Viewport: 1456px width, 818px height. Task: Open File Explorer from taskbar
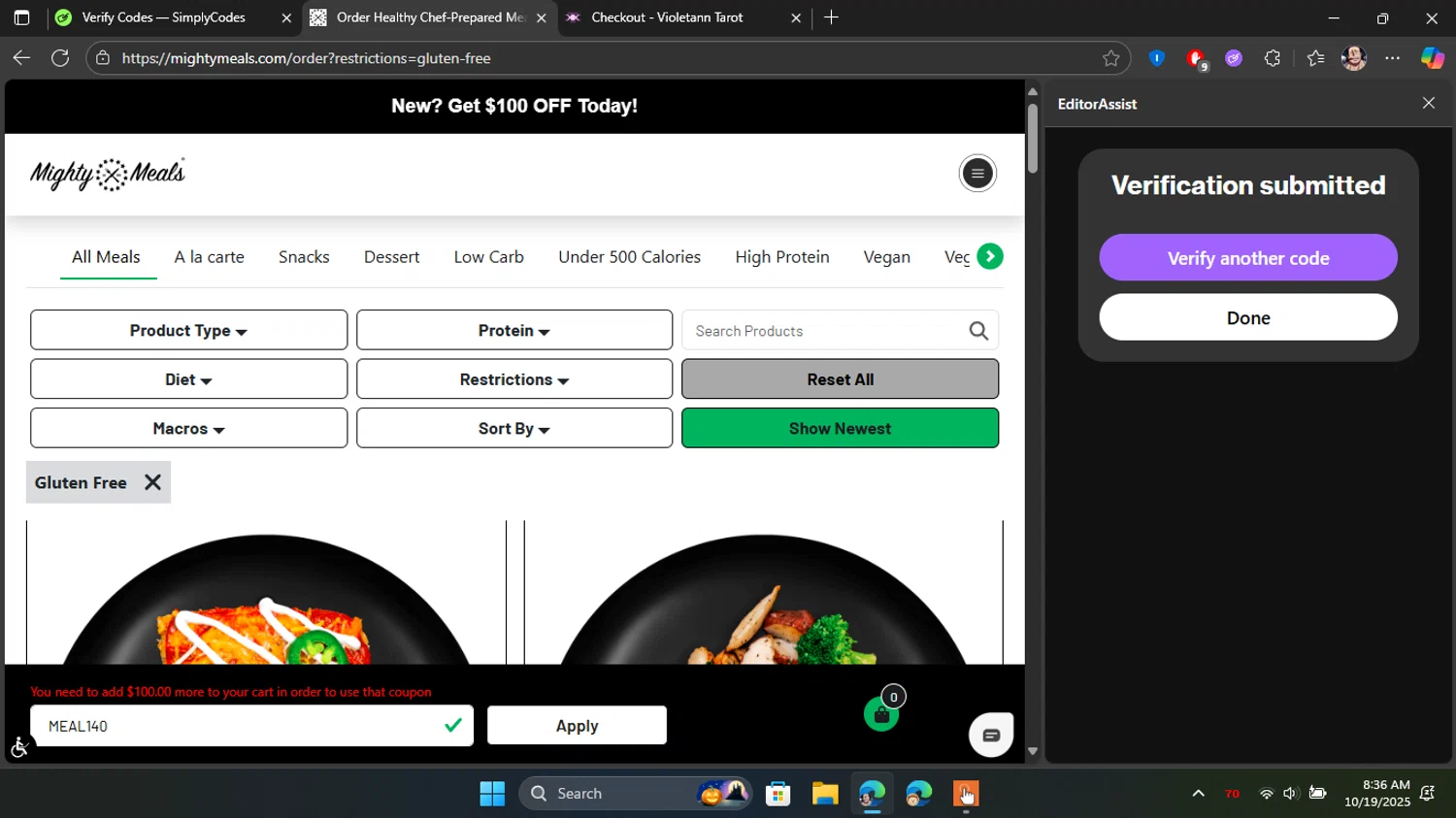click(825, 794)
